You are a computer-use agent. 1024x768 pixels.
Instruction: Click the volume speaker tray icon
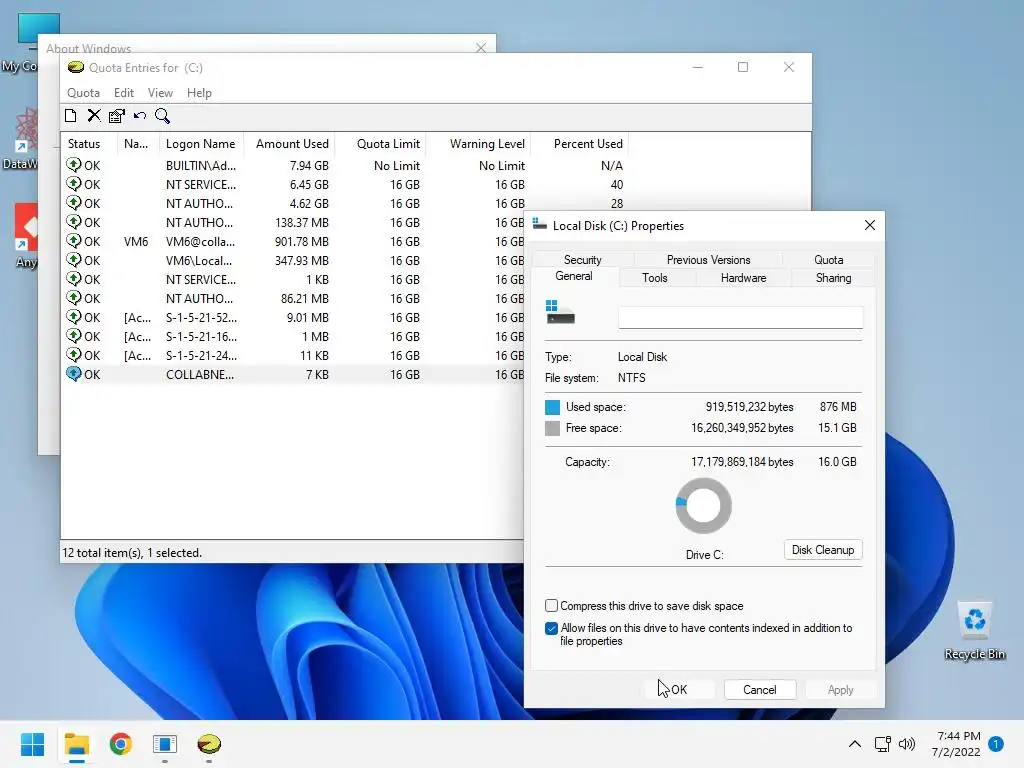(907, 744)
